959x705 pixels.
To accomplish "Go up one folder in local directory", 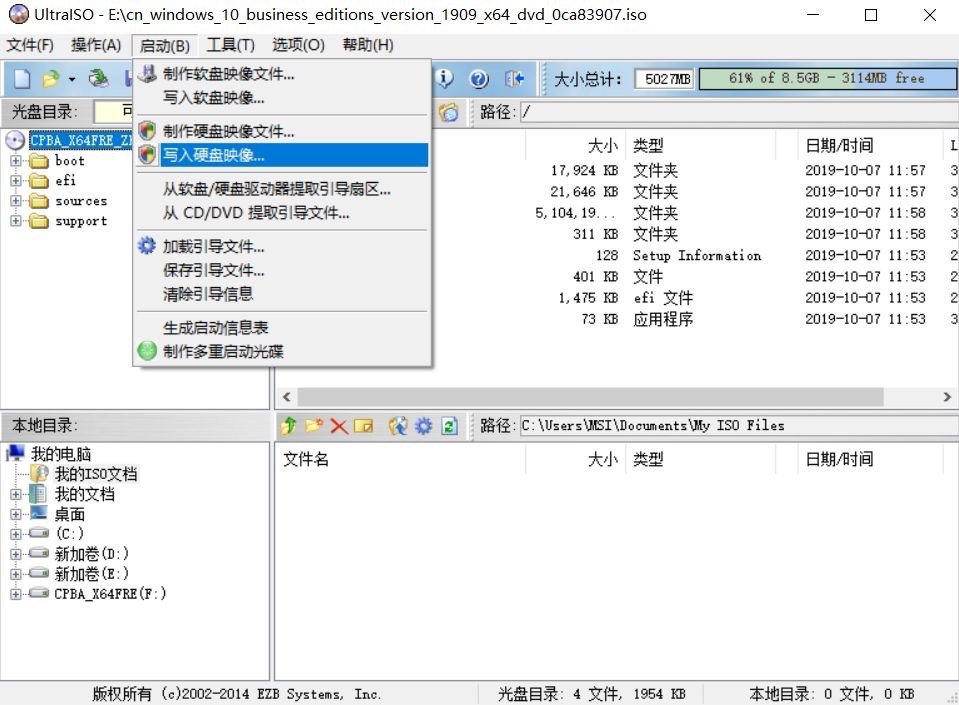I will point(289,426).
